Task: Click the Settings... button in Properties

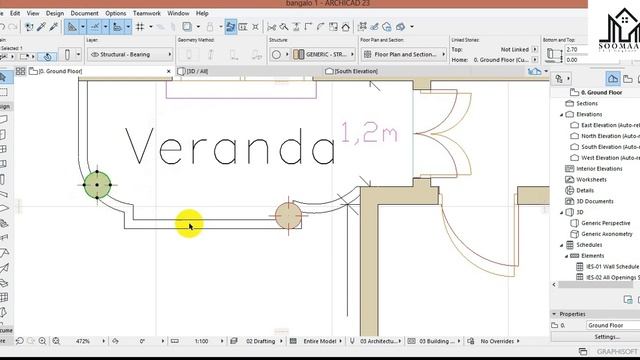Action: coord(607,337)
